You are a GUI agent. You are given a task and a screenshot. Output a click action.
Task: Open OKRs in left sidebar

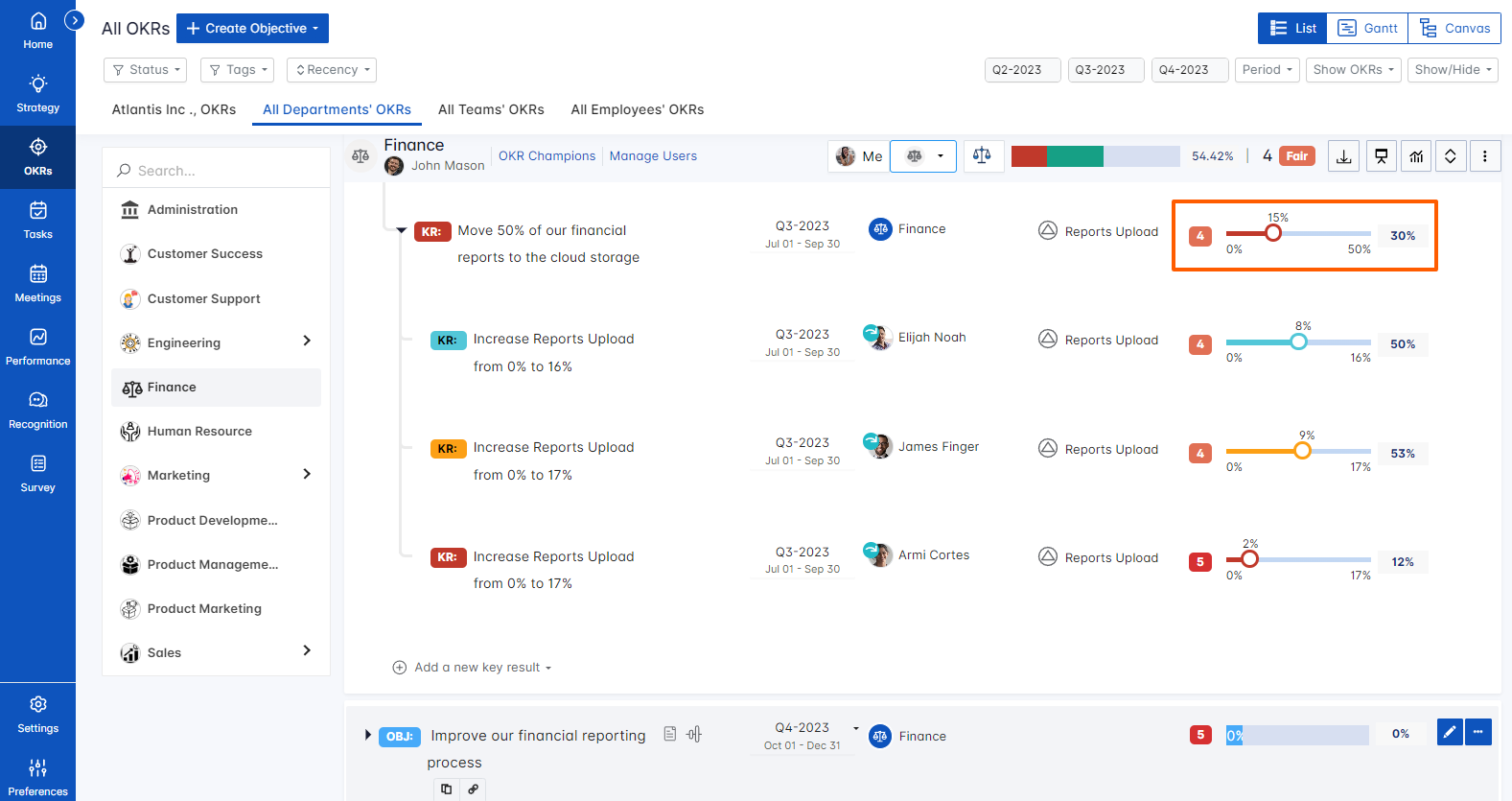pos(37,156)
